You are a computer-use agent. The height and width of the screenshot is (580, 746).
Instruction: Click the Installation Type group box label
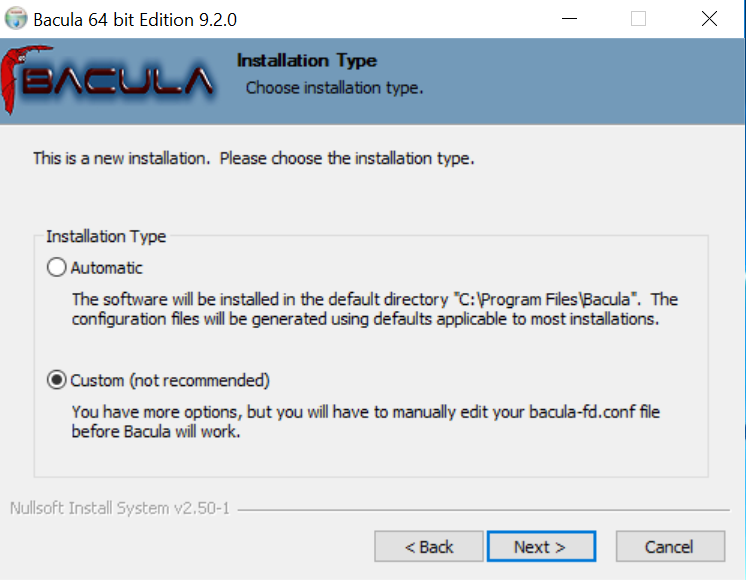pos(106,236)
